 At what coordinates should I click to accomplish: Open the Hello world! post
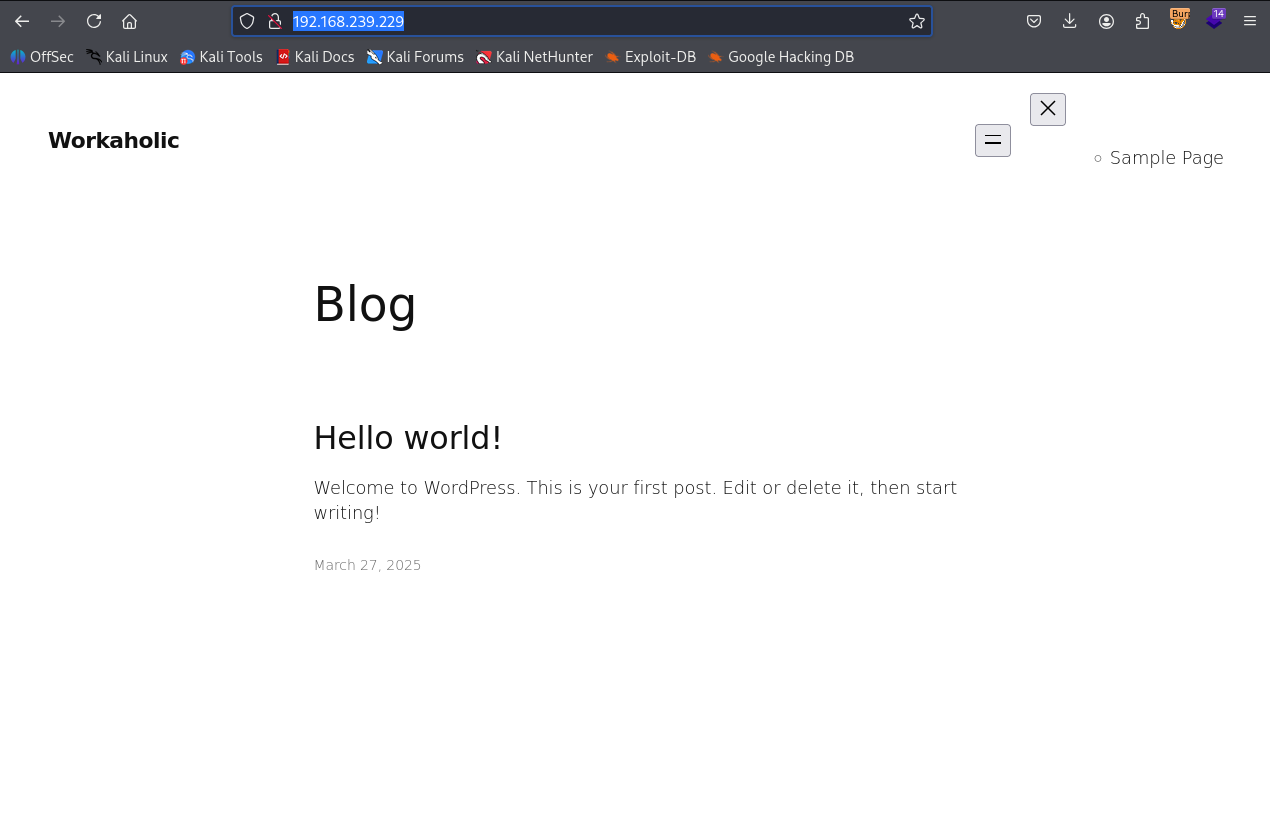pos(407,438)
